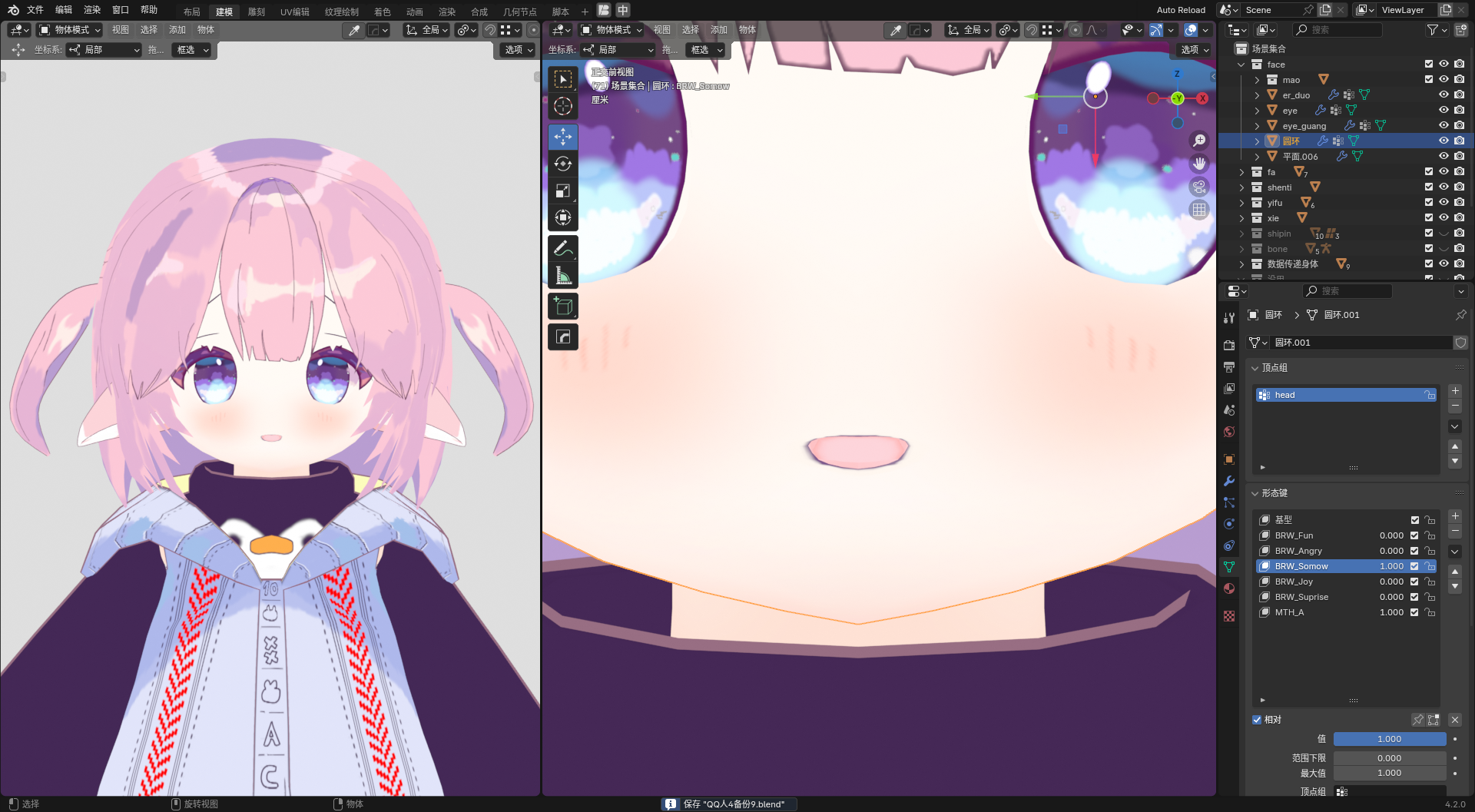Image resolution: width=1475 pixels, height=812 pixels.
Task: Select the Rotate tool in the toolbar
Action: [x=562, y=164]
